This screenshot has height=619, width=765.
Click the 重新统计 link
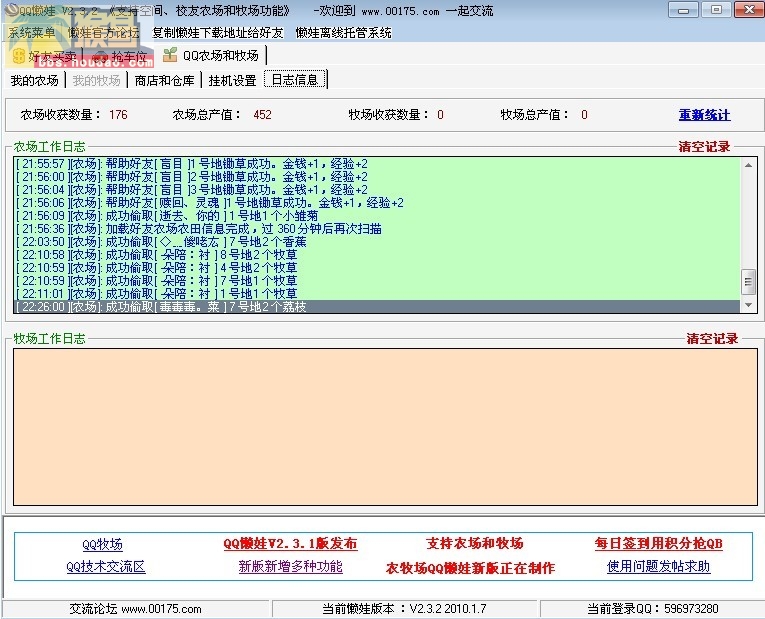click(x=704, y=115)
